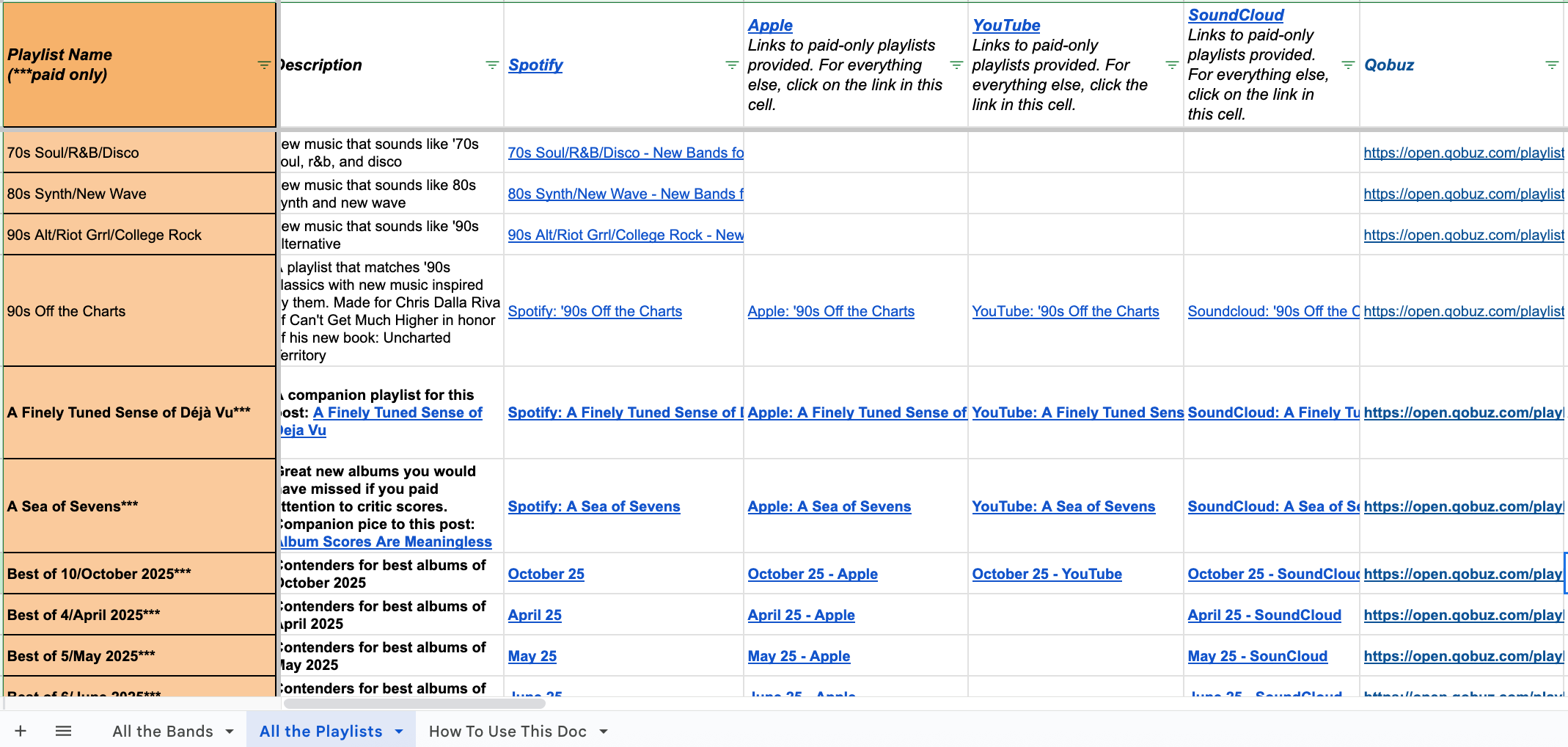Open filter icon in Spotify column header

pos(732,65)
